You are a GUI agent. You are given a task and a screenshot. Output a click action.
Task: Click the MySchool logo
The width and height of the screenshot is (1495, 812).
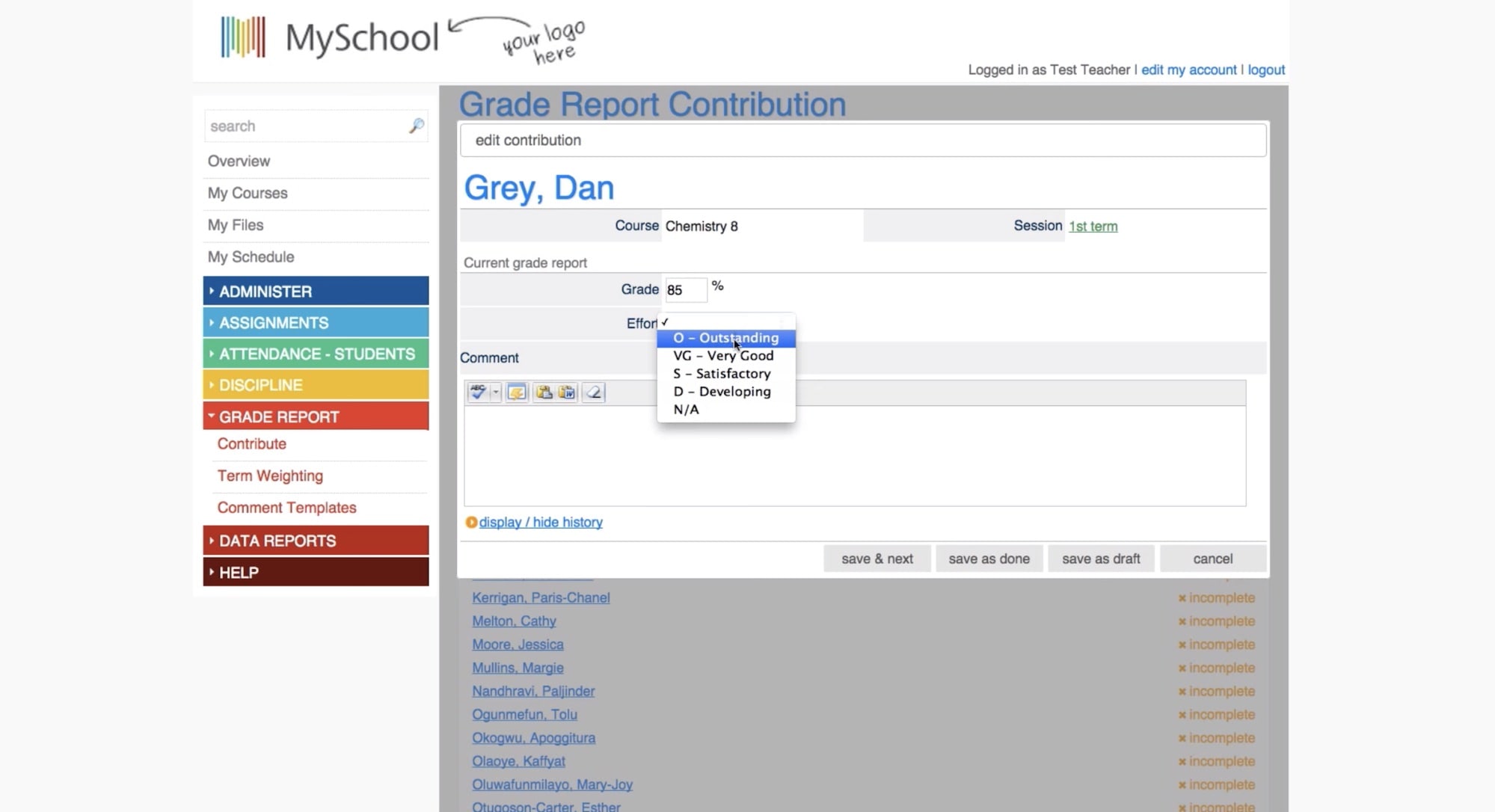coord(330,37)
